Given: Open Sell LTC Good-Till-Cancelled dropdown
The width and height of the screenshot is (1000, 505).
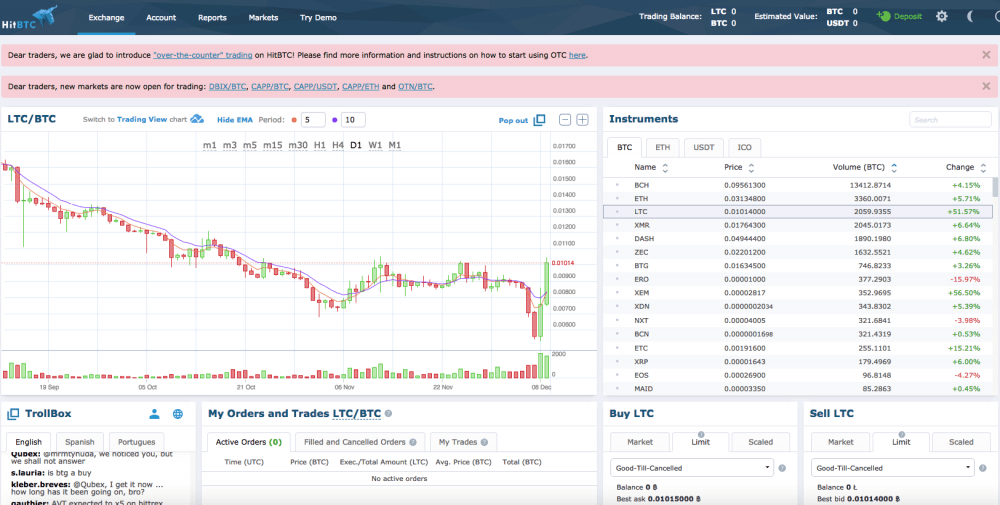Looking at the screenshot, I should point(893,468).
